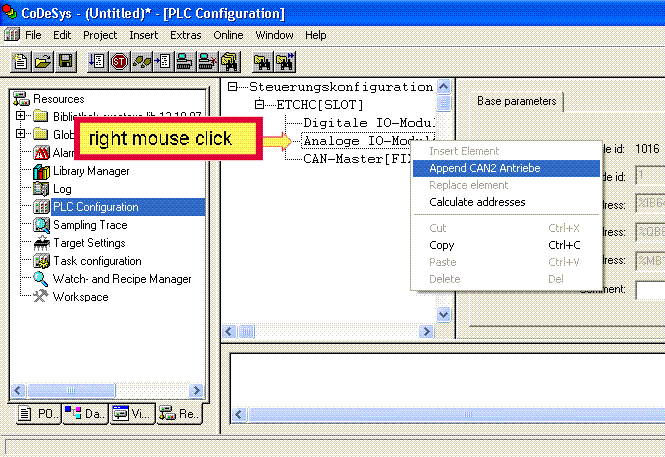This screenshot has height=457, width=665.
Task: Choose Append CAN2 Antriebe from context menu
Action: pyautogui.click(x=484, y=168)
